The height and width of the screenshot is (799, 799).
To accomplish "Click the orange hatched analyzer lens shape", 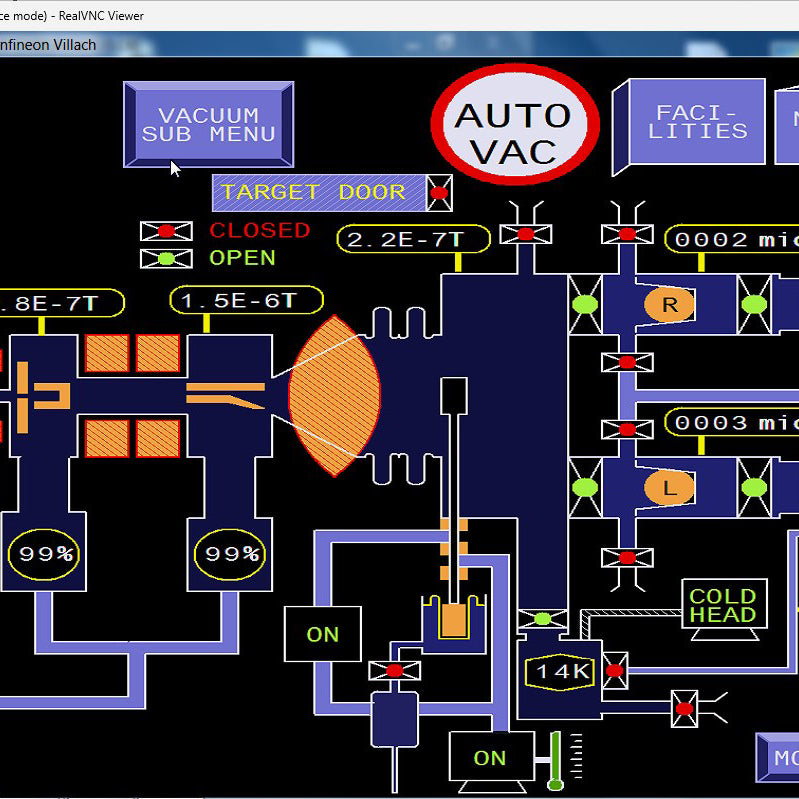I will coord(334,396).
